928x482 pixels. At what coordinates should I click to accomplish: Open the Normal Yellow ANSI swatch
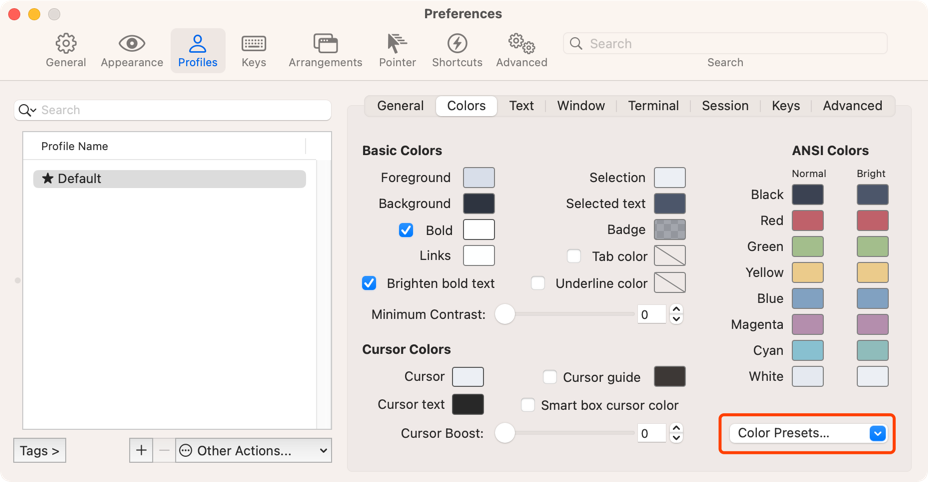coord(808,272)
